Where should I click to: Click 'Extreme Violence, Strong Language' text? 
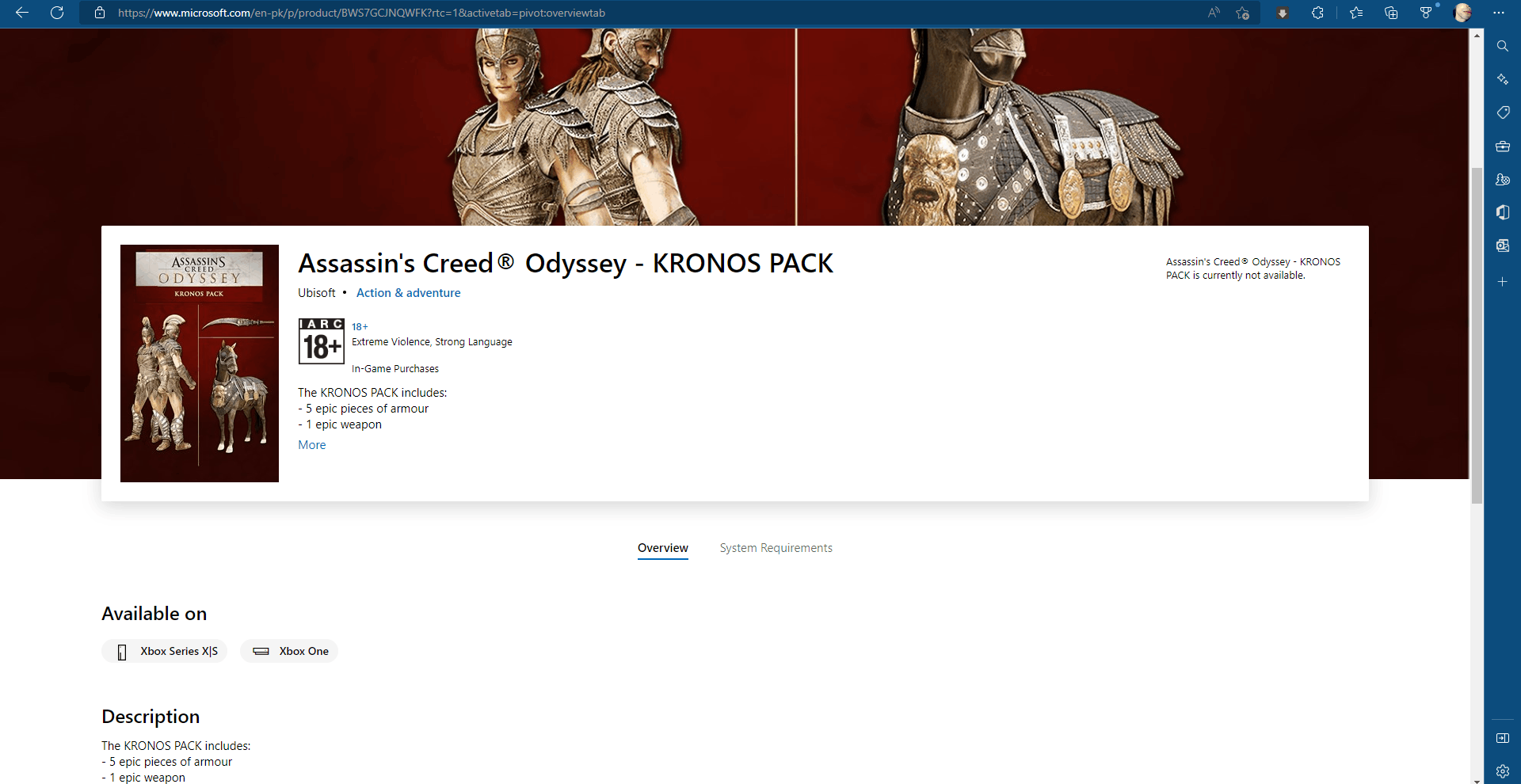(x=432, y=342)
